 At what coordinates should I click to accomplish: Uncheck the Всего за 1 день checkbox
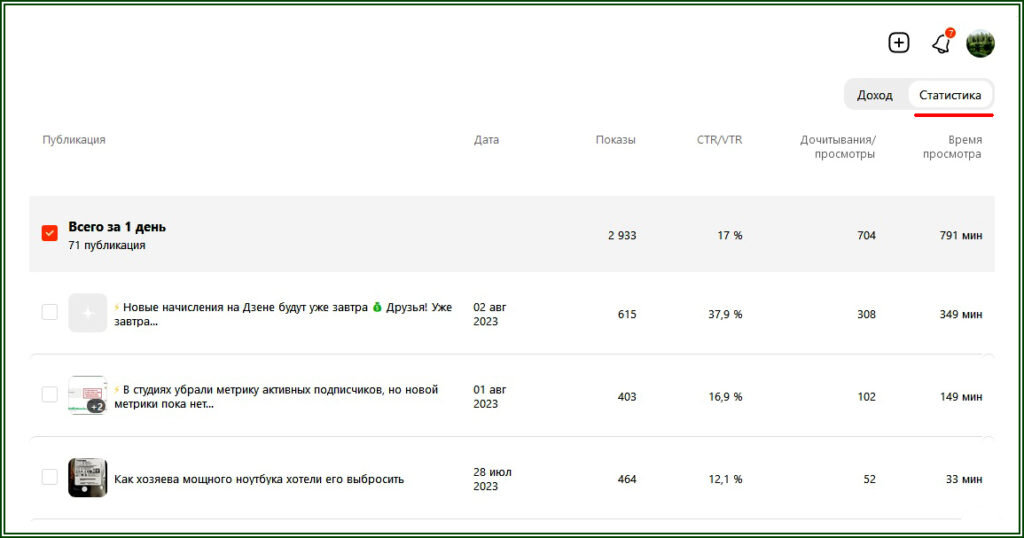click(x=49, y=233)
